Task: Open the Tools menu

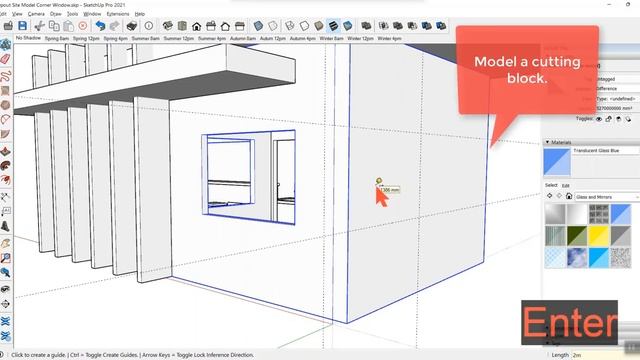Action: pyautogui.click(x=72, y=14)
